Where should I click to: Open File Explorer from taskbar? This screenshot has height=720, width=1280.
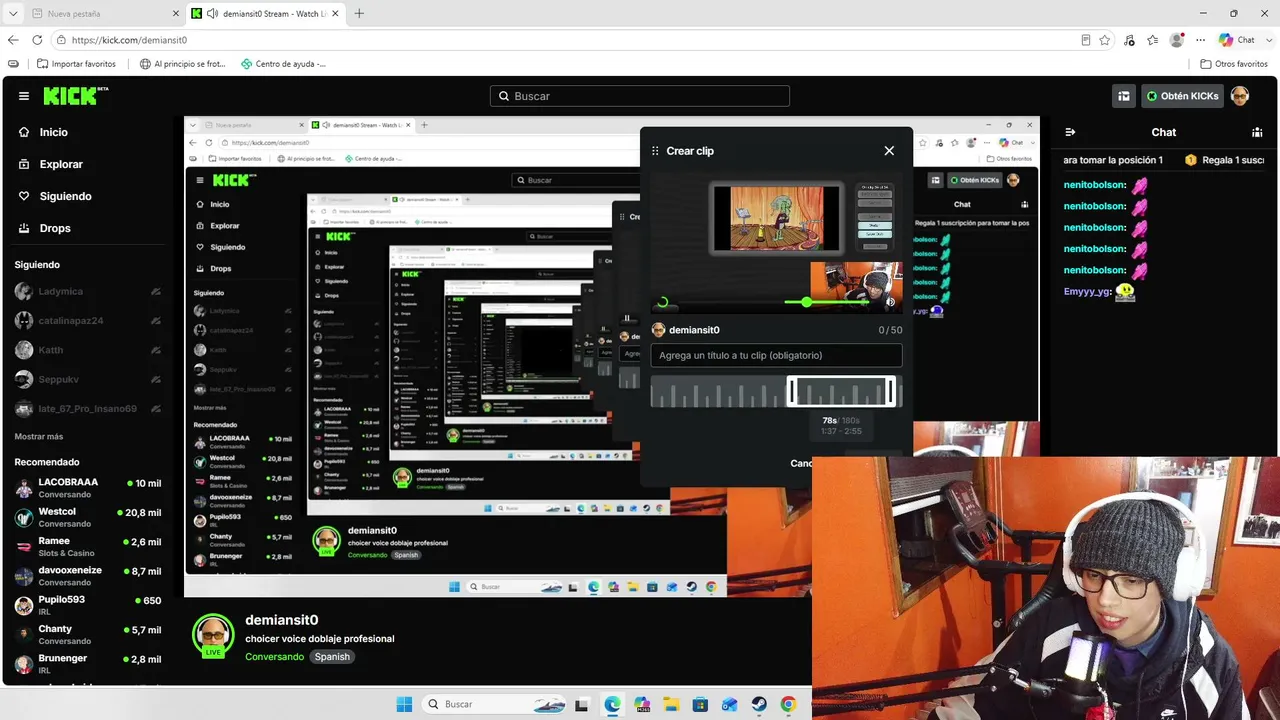[671, 704]
